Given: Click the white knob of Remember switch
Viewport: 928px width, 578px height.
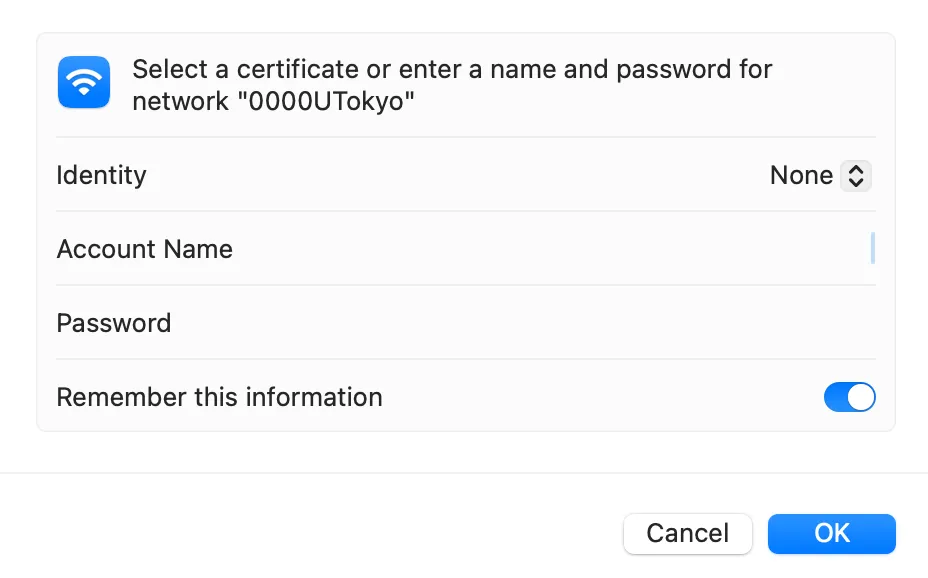Looking at the screenshot, I should 861,397.
